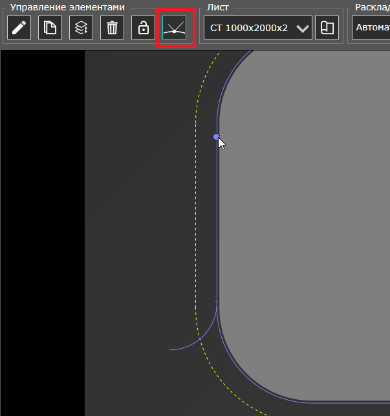
Task: Select the blue lead-in point on contour
Action: (216, 137)
